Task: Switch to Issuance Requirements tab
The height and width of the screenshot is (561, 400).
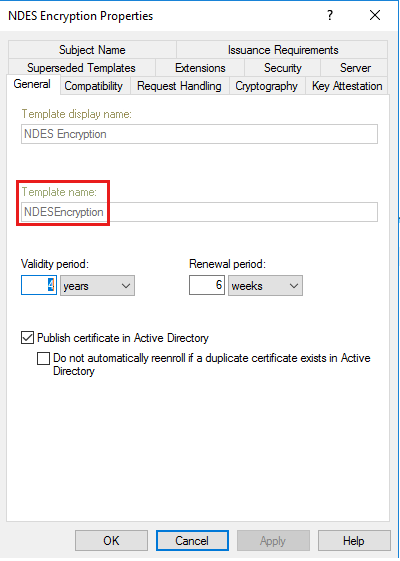Action: pyautogui.click(x=283, y=50)
